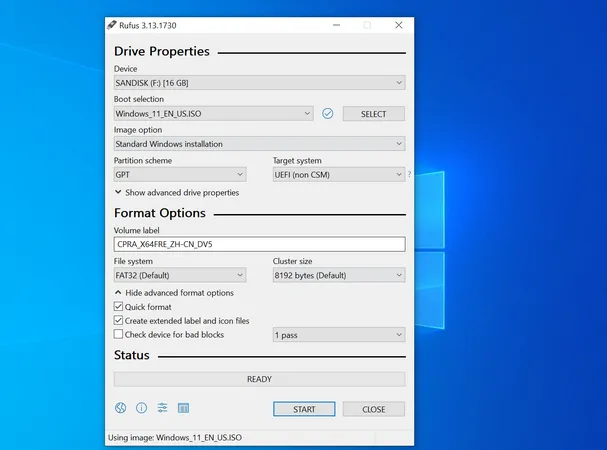Open the Device dropdown showing SANDISK
This screenshot has width=607, height=450.
pos(259,83)
